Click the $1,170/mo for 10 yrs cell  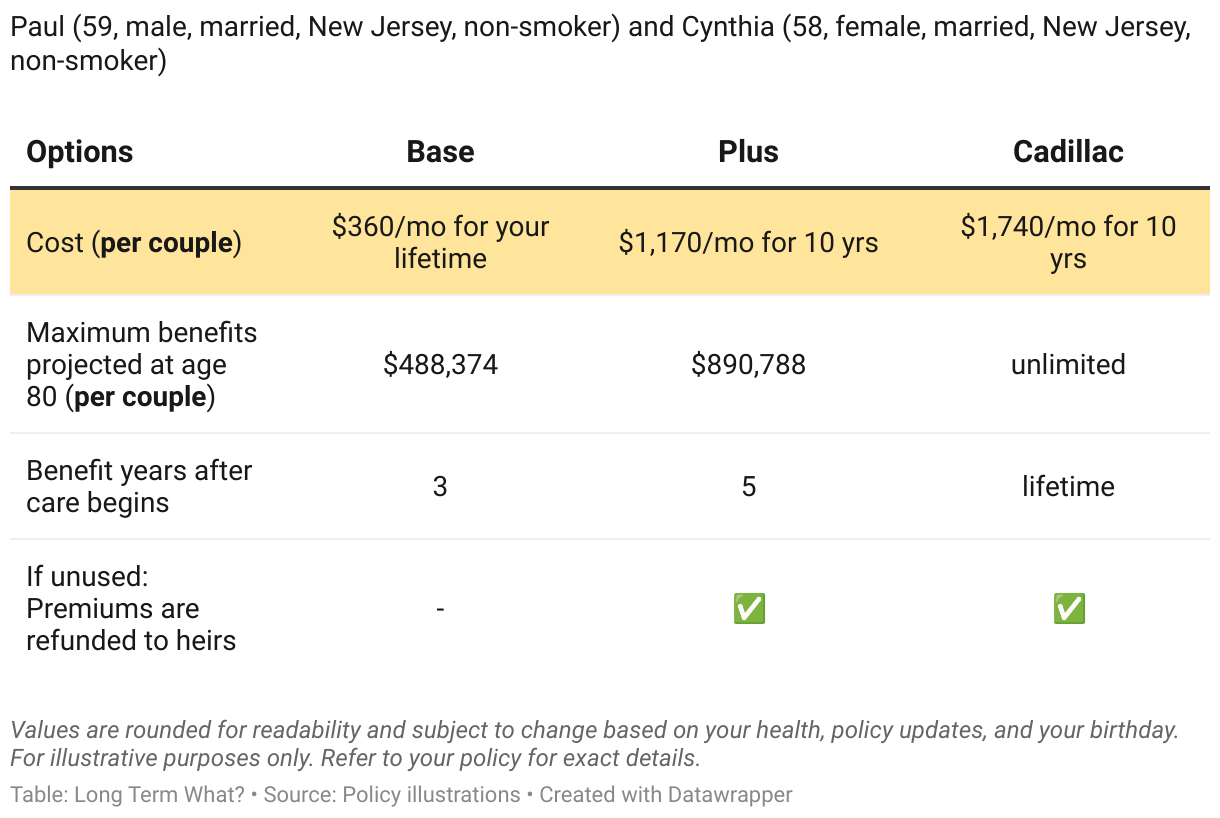748,243
